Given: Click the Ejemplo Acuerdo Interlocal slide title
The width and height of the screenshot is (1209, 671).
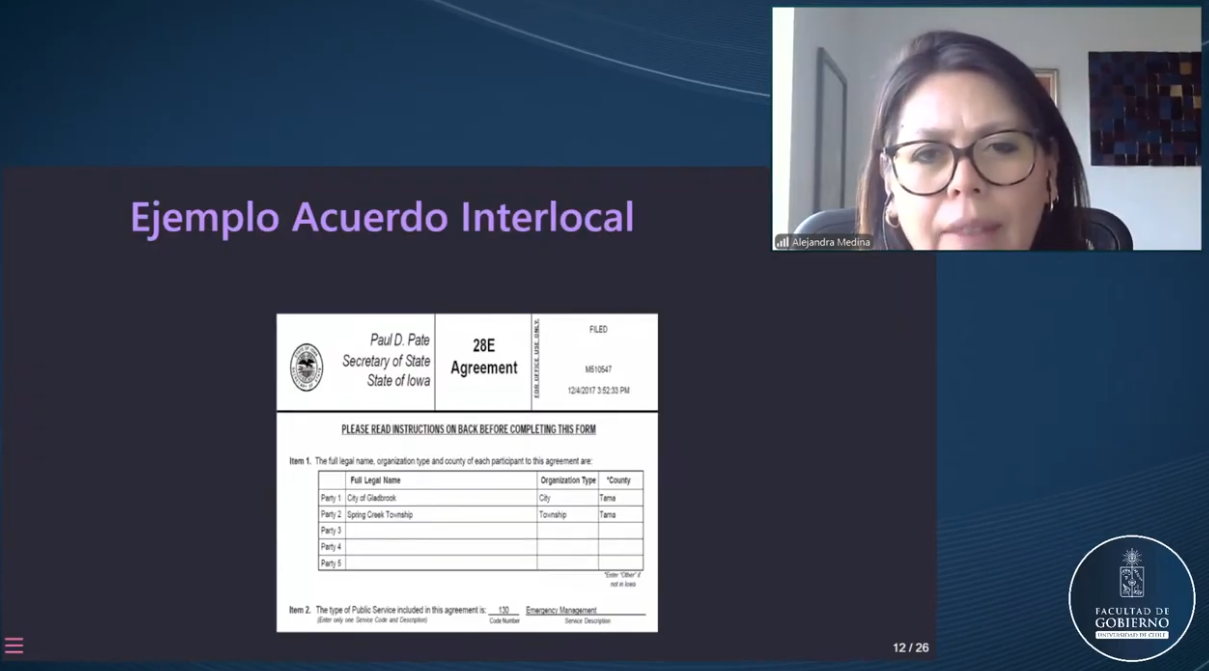Looking at the screenshot, I should coord(382,217).
